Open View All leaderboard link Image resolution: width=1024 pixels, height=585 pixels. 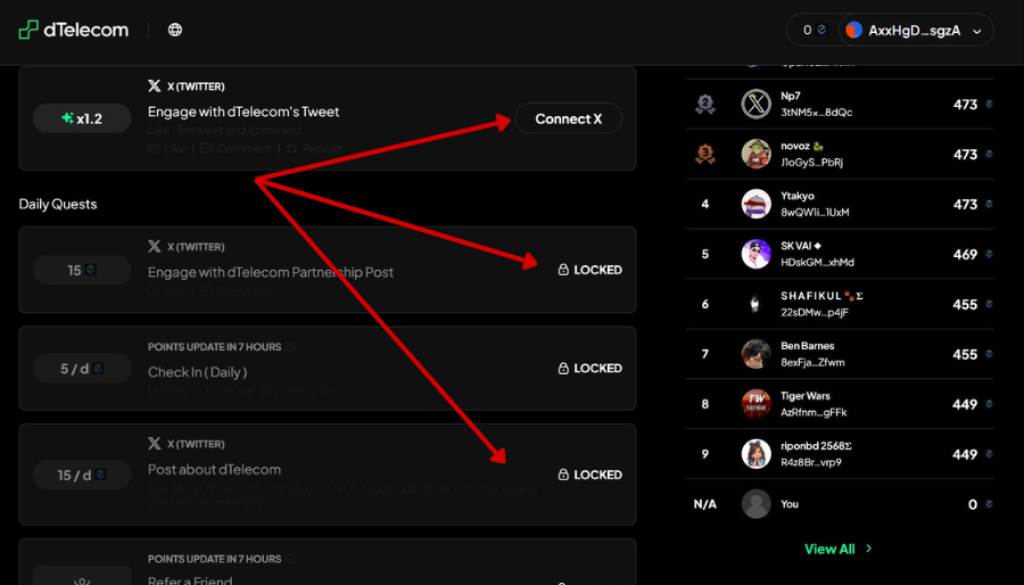pyautogui.click(x=829, y=549)
